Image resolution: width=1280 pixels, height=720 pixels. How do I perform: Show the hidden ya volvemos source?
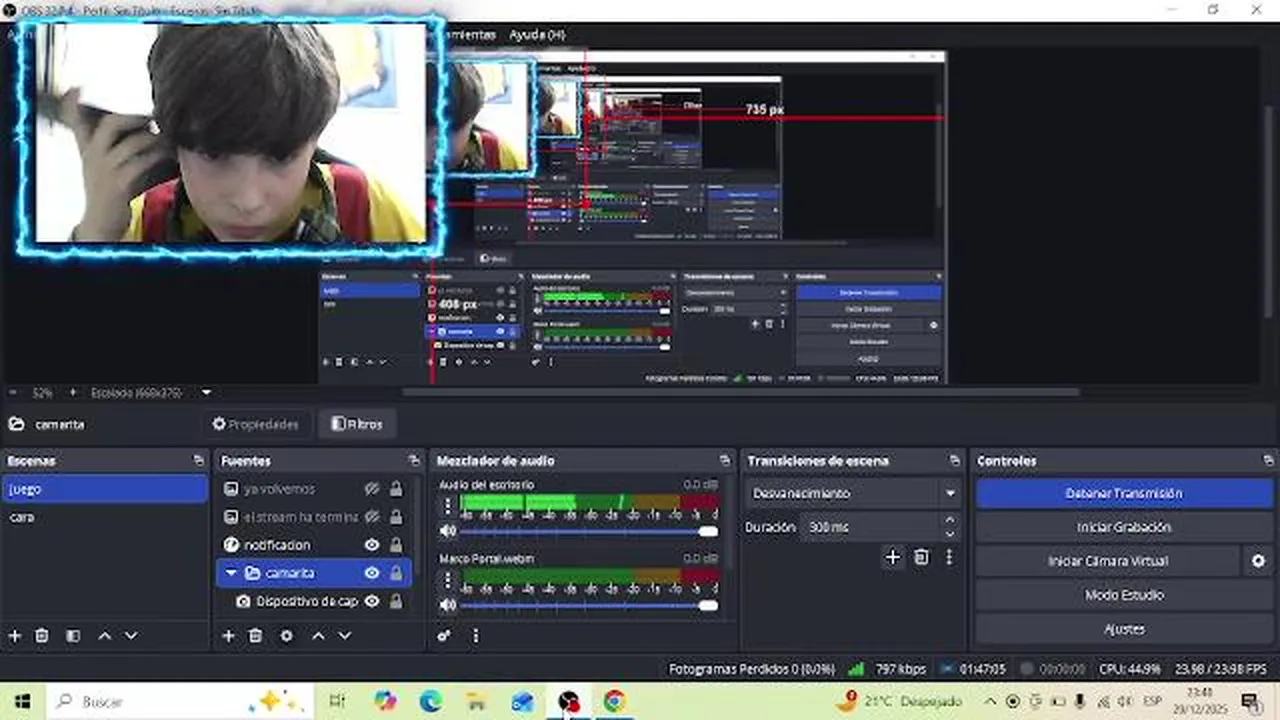372,489
